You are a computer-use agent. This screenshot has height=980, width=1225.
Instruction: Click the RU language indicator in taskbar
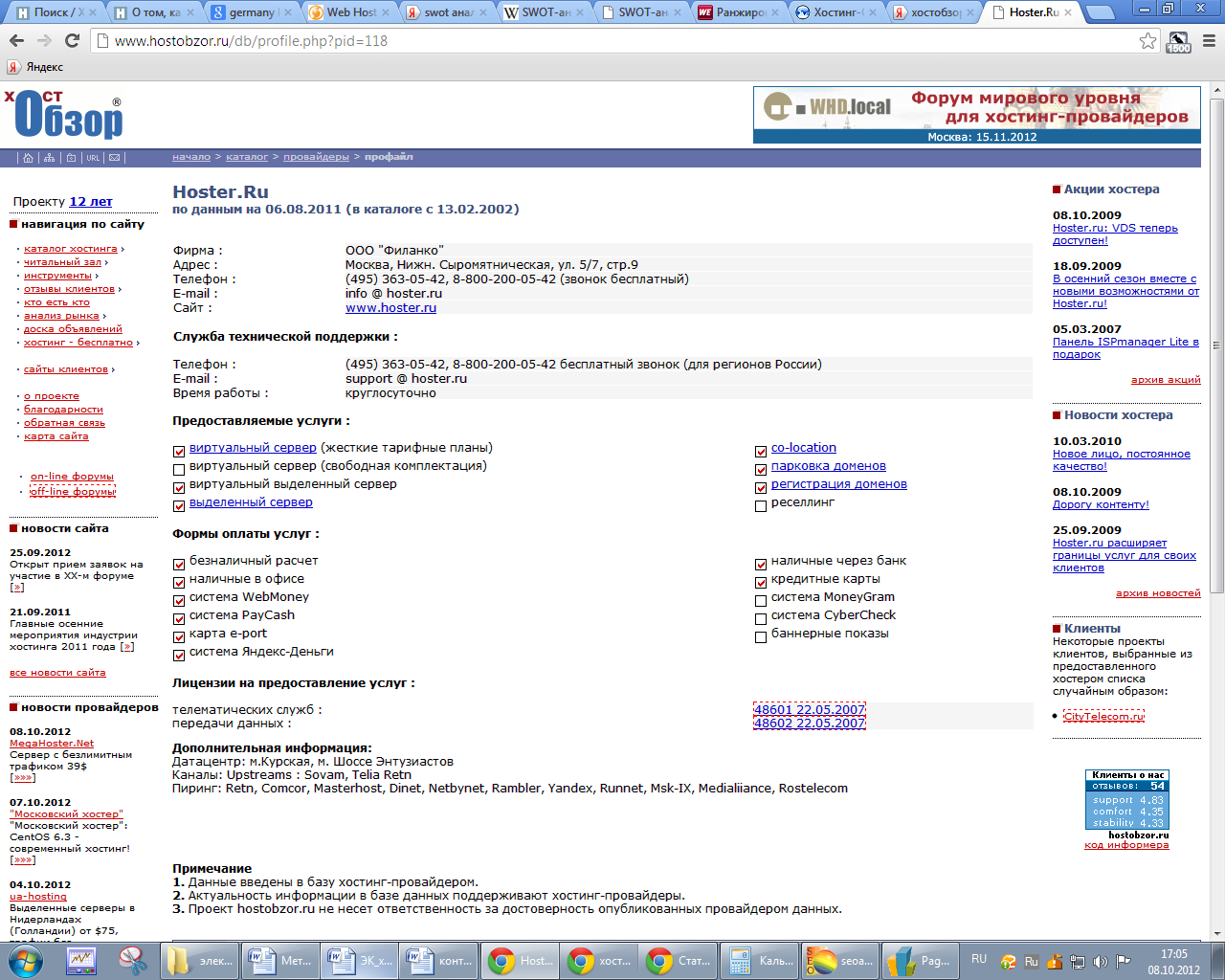click(979, 959)
